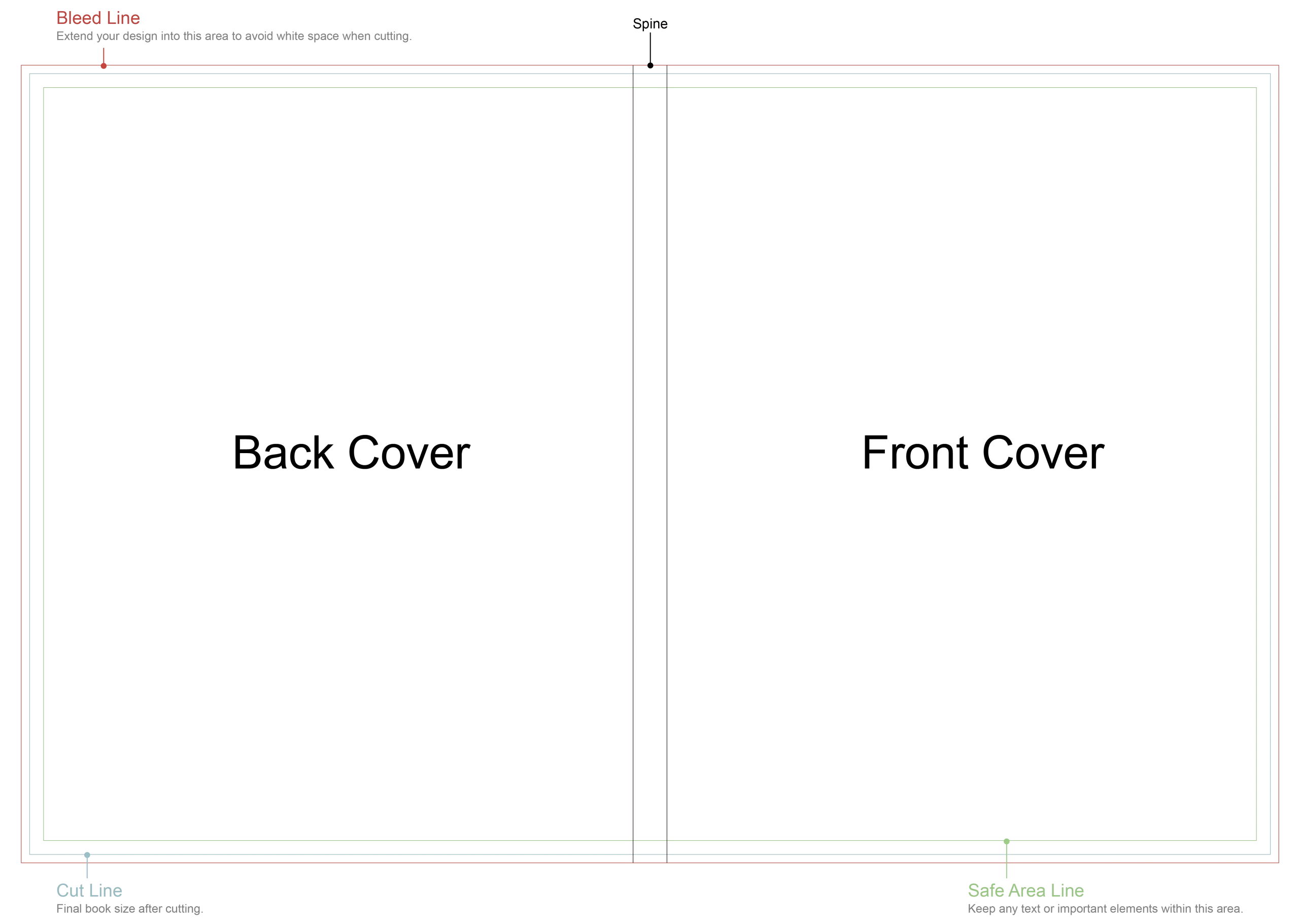Viewport: 1299px width, 924px height.
Task: Click the gray description under Cut Line
Action: [129, 908]
